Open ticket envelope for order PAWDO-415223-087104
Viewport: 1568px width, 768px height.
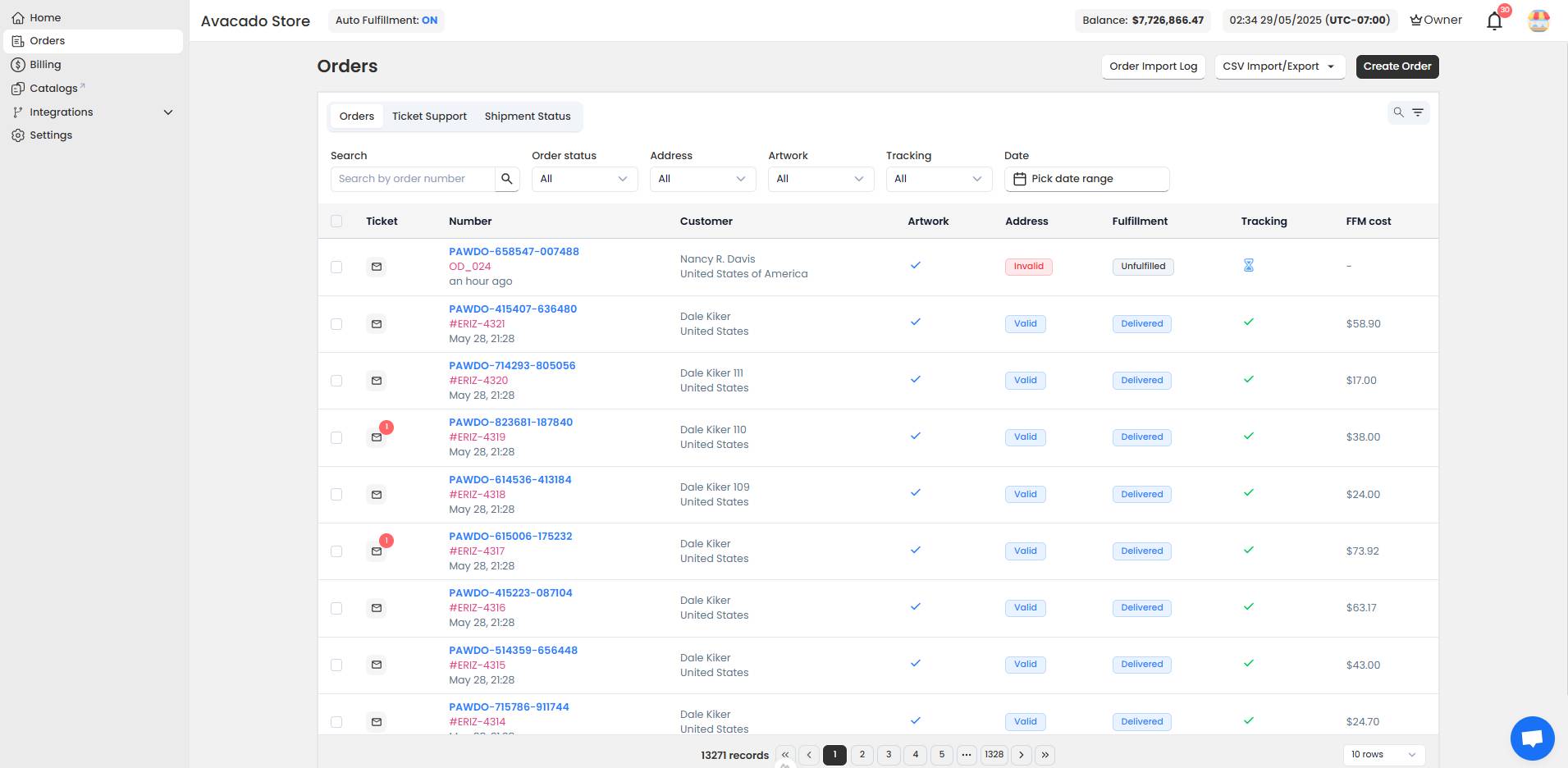[377, 608]
